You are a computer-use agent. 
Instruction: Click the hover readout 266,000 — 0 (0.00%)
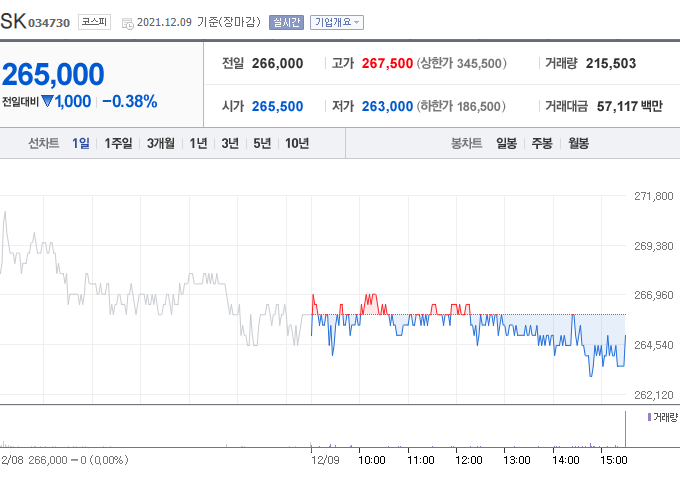click(x=78, y=460)
